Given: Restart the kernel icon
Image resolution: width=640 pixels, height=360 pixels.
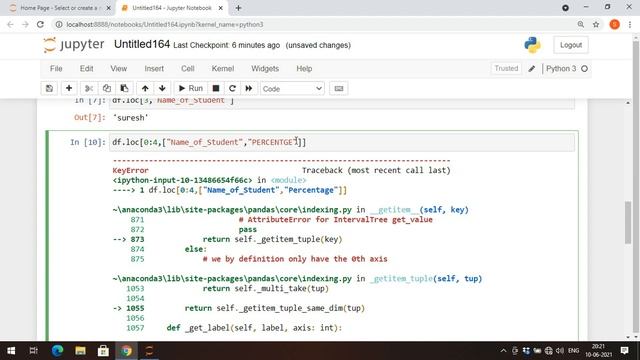Looking at the screenshot, I should coord(232,89).
